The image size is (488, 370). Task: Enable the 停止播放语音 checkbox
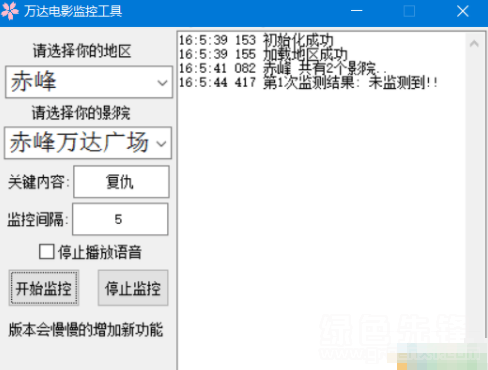[x=46, y=252]
